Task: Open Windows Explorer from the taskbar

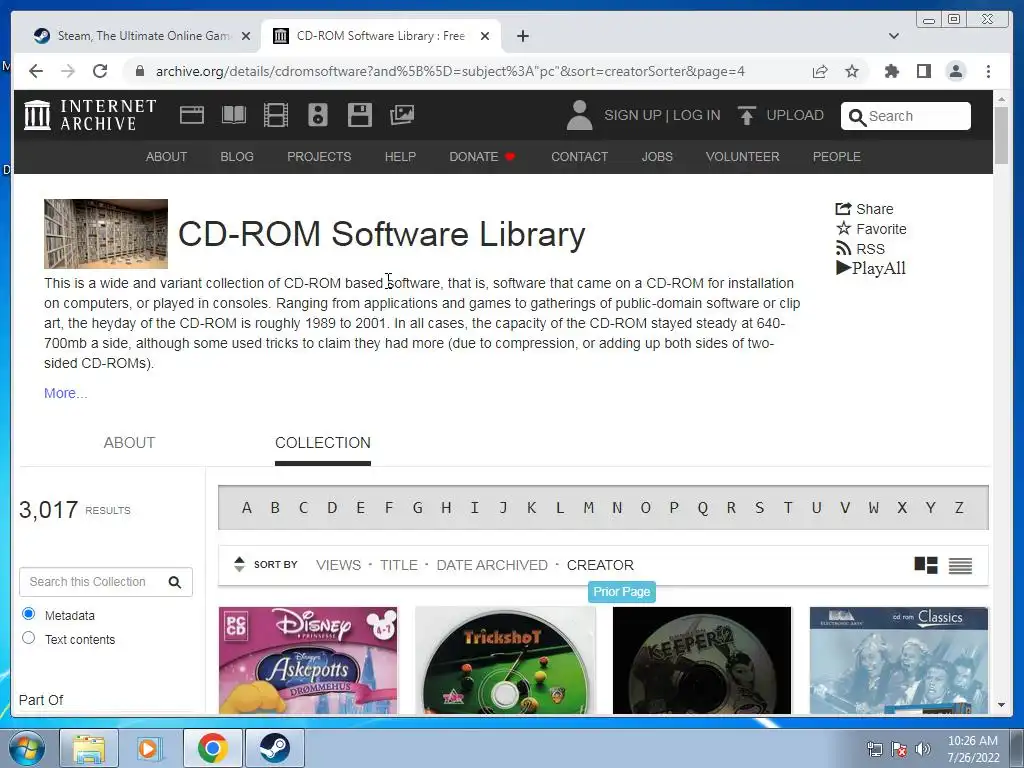Action: (89, 748)
